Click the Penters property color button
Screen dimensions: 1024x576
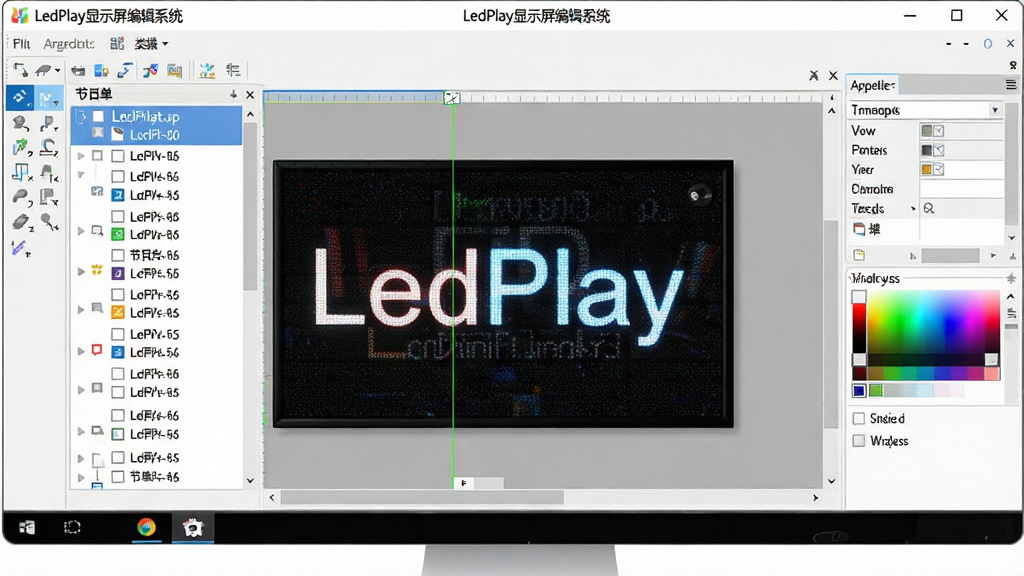(933, 150)
